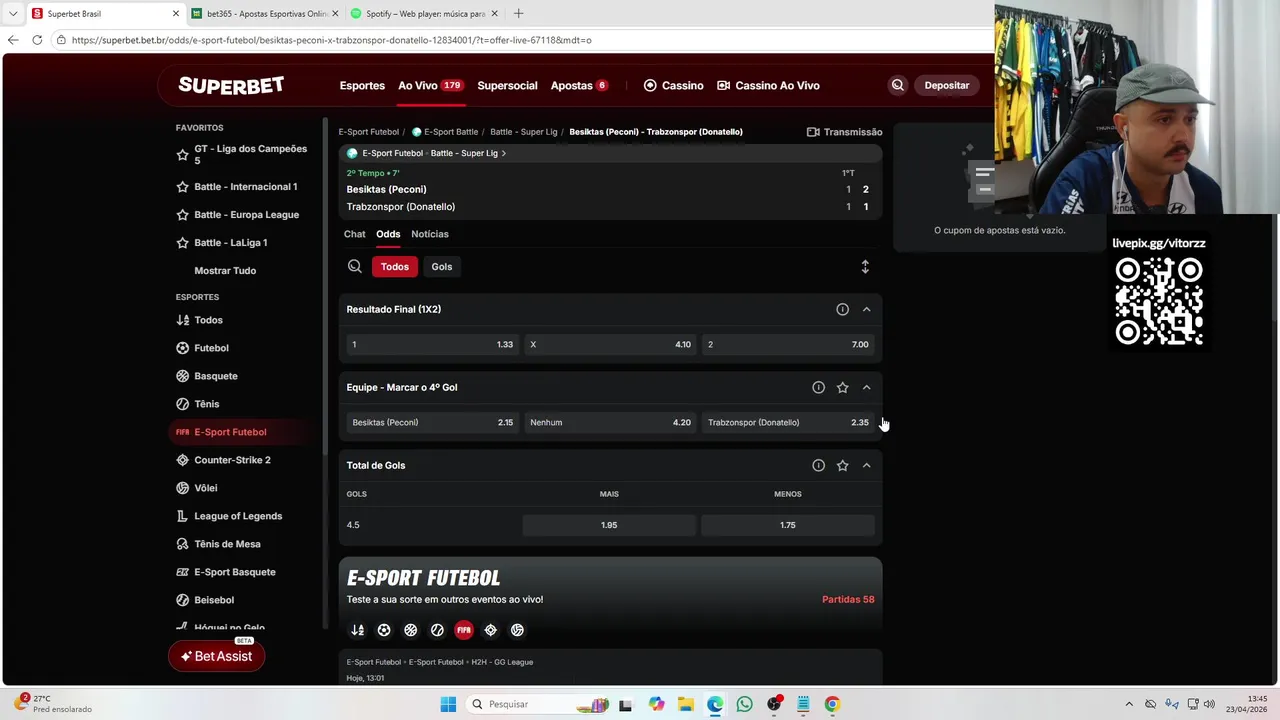The height and width of the screenshot is (720, 1280).
Task: Click Mostrar Tudo in favorites
Action: coord(225,271)
